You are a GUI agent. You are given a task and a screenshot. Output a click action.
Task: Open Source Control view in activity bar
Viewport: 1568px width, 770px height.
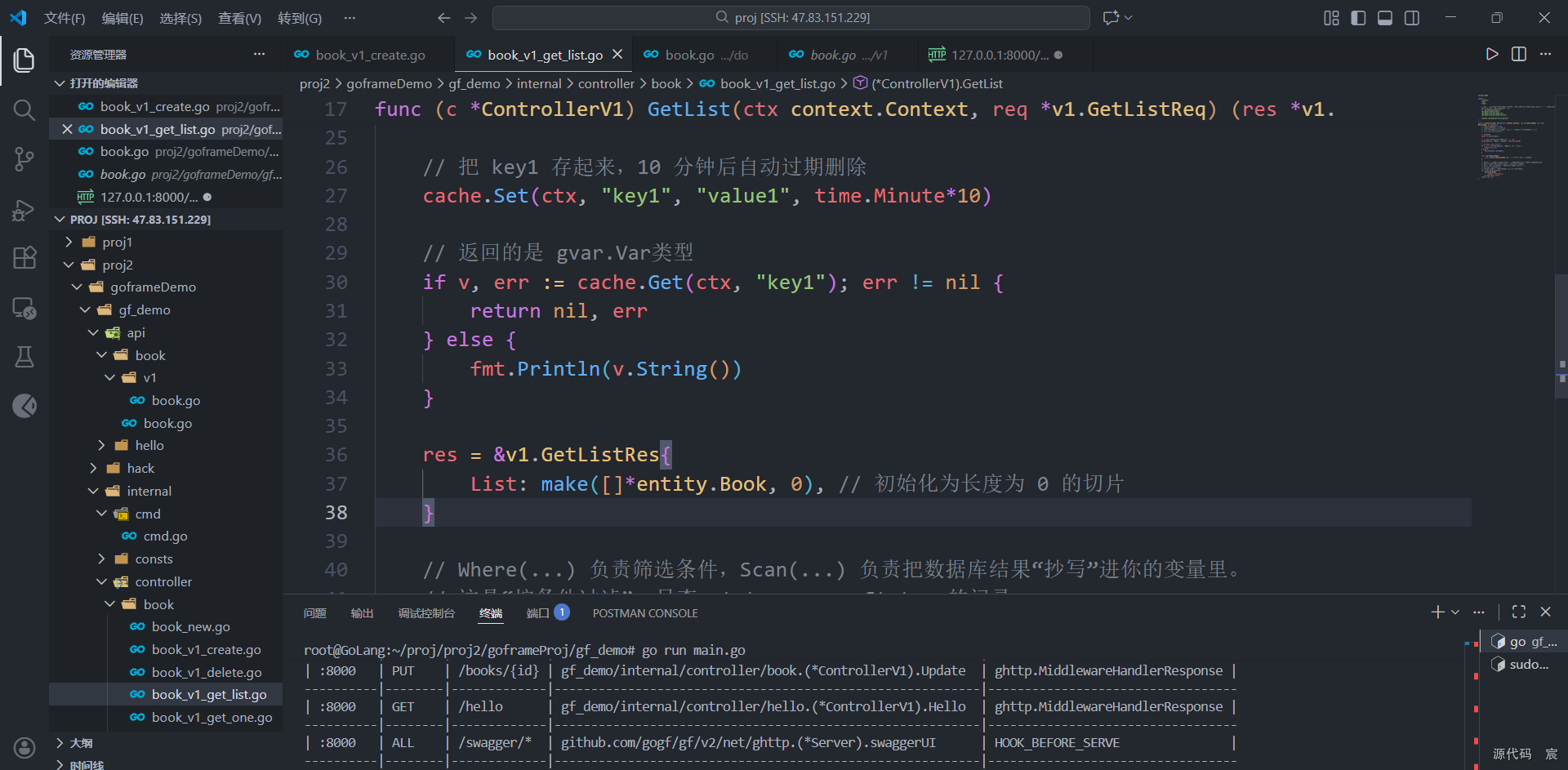coord(24,159)
